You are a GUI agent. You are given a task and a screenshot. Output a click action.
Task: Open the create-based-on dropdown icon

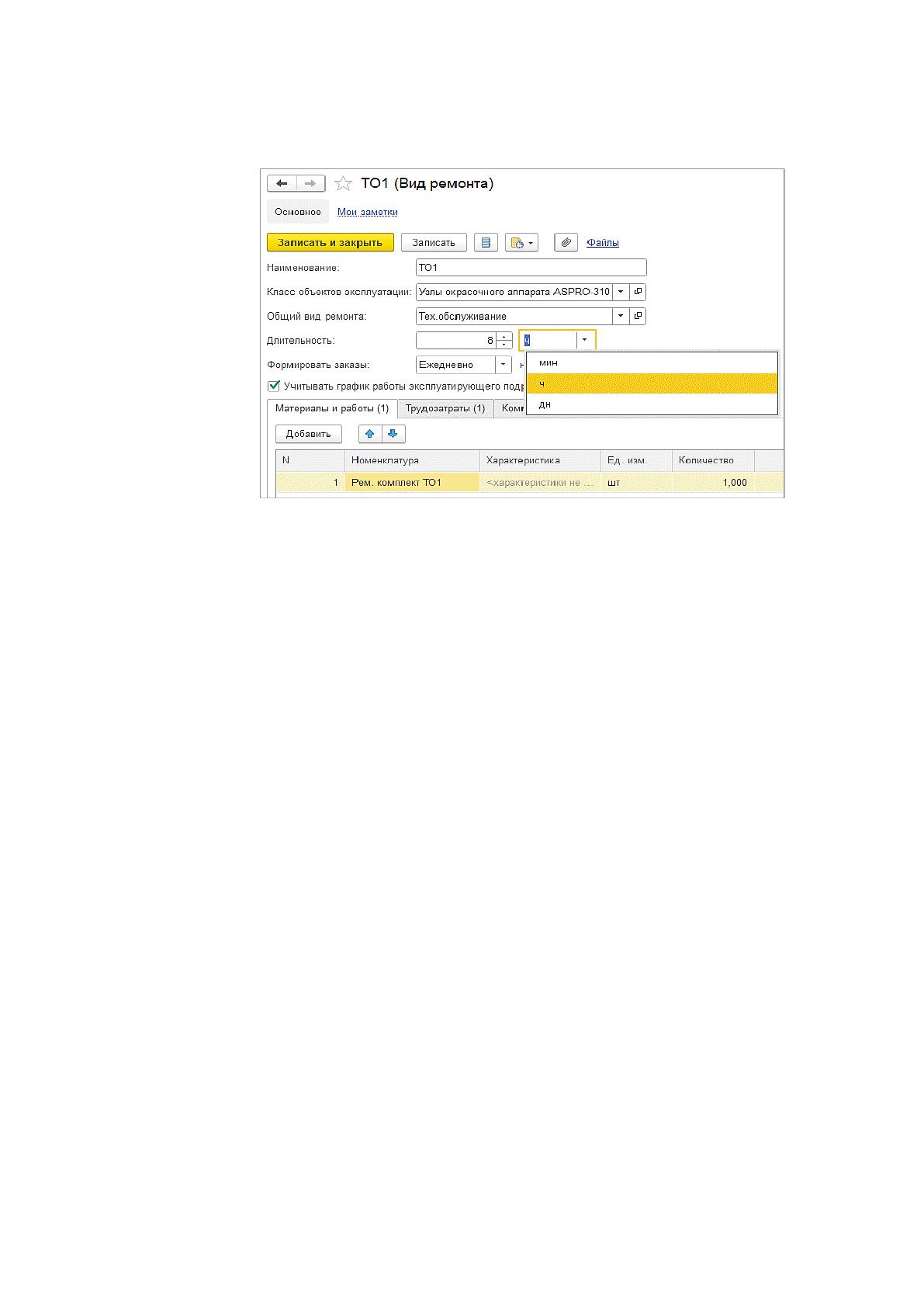(522, 243)
